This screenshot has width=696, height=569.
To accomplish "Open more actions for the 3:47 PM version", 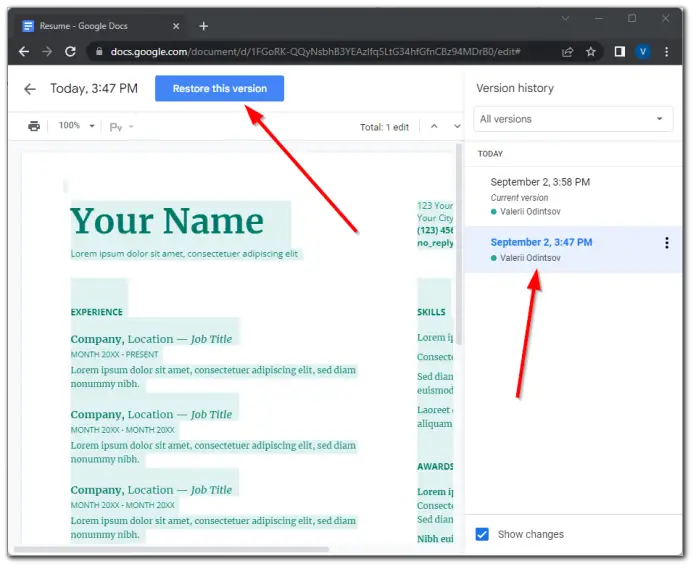I will click(x=667, y=243).
